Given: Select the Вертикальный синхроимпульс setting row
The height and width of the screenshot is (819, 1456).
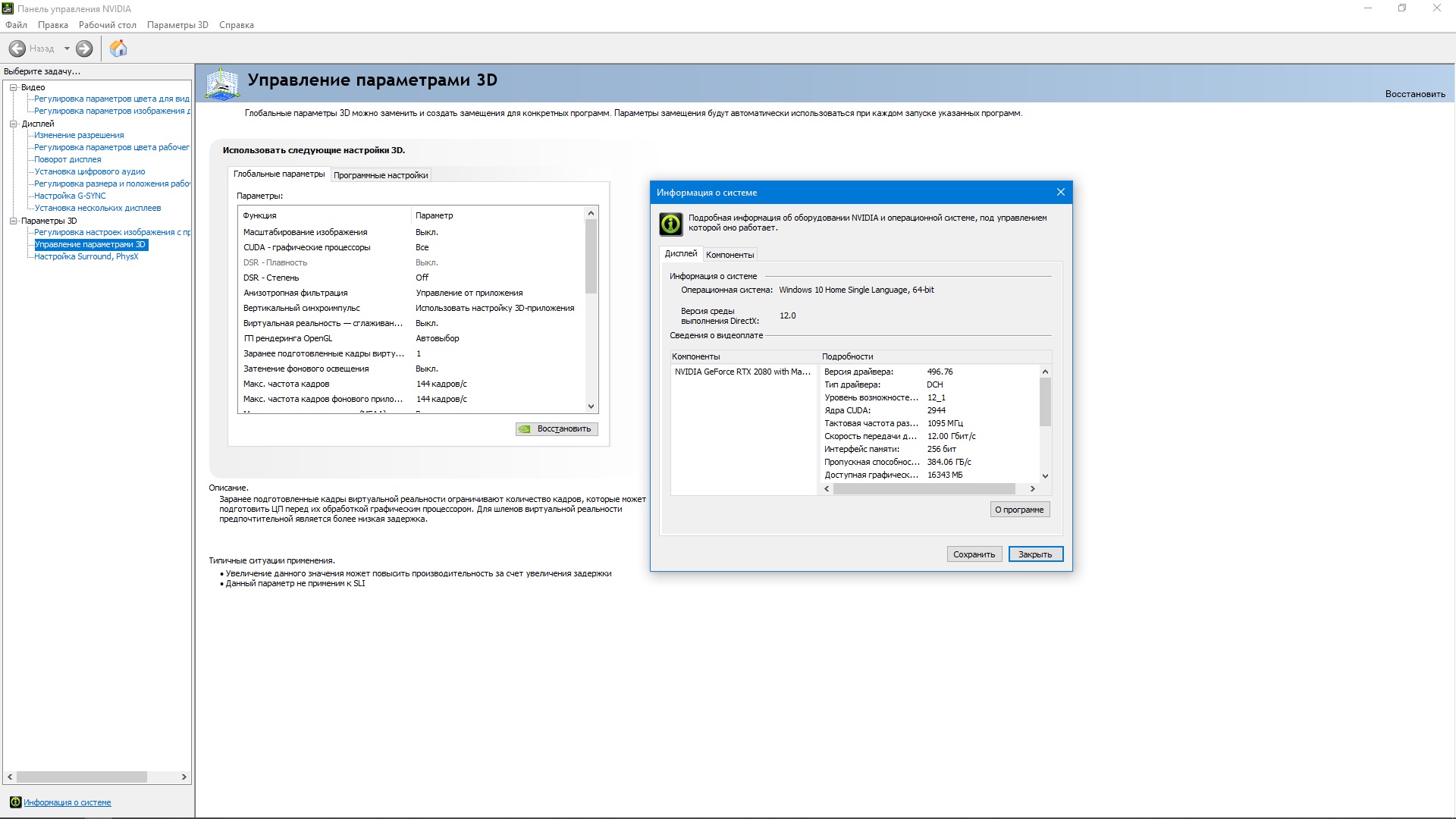Looking at the screenshot, I should (302, 308).
